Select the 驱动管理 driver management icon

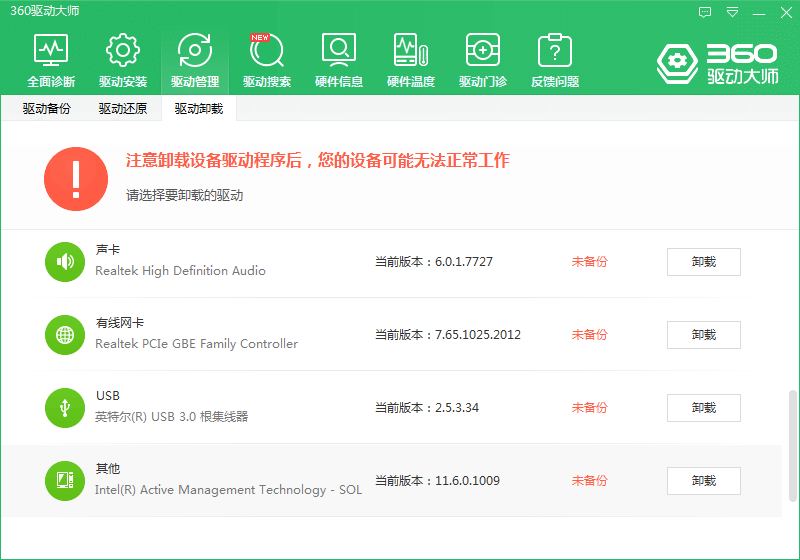coord(195,60)
